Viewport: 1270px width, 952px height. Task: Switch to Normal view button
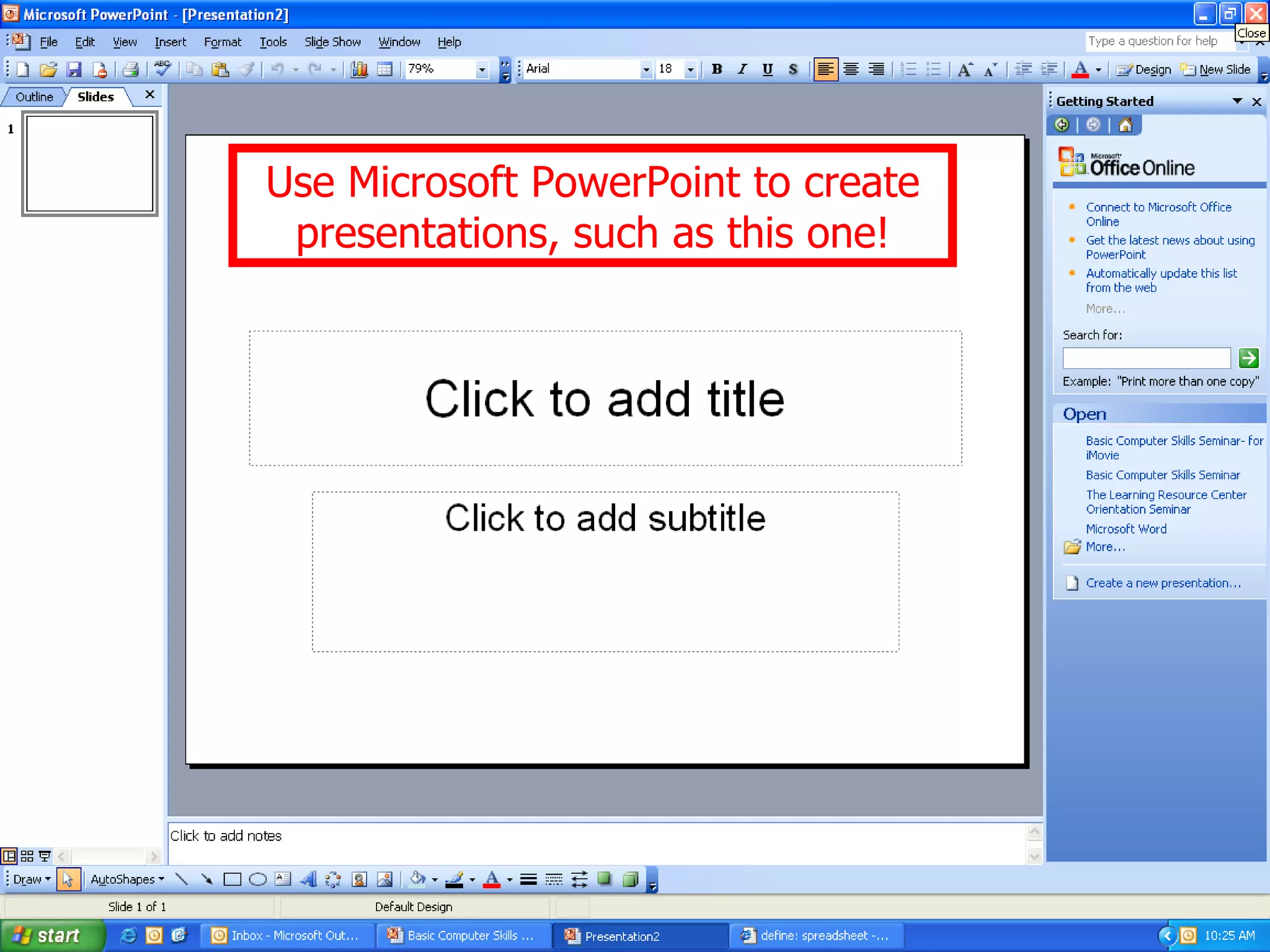click(9, 856)
